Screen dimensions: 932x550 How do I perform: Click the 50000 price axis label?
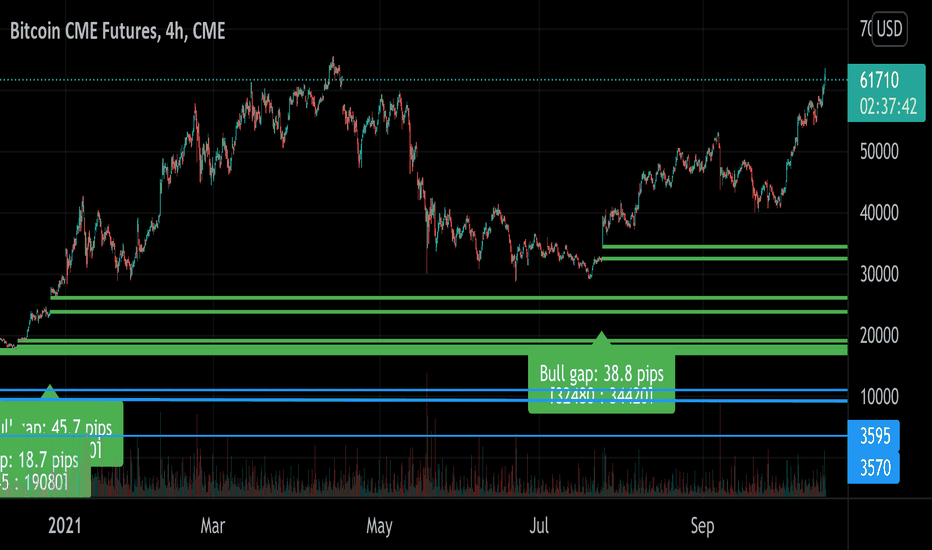tap(879, 152)
